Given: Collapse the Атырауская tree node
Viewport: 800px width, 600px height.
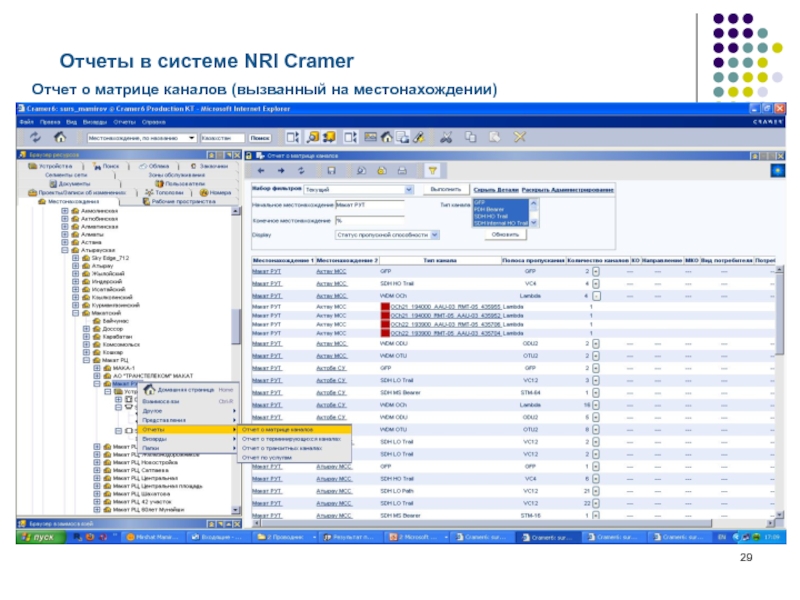Looking at the screenshot, I should click(64, 249).
